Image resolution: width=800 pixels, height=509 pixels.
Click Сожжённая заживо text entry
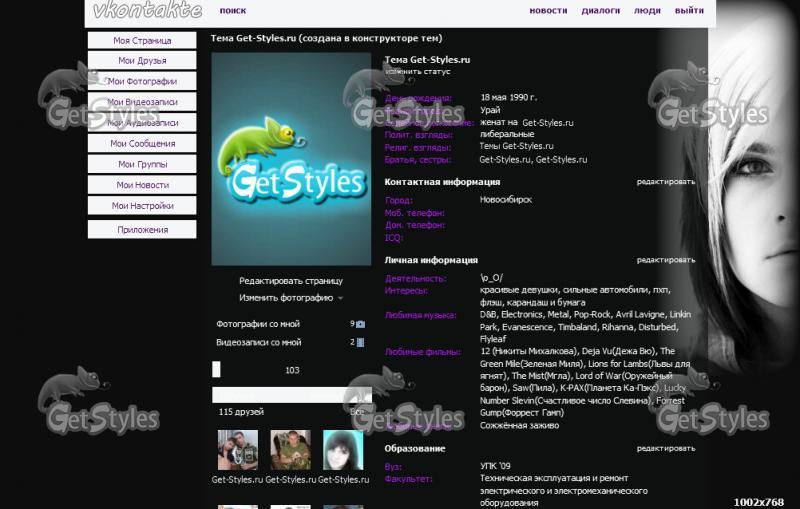coord(519,425)
